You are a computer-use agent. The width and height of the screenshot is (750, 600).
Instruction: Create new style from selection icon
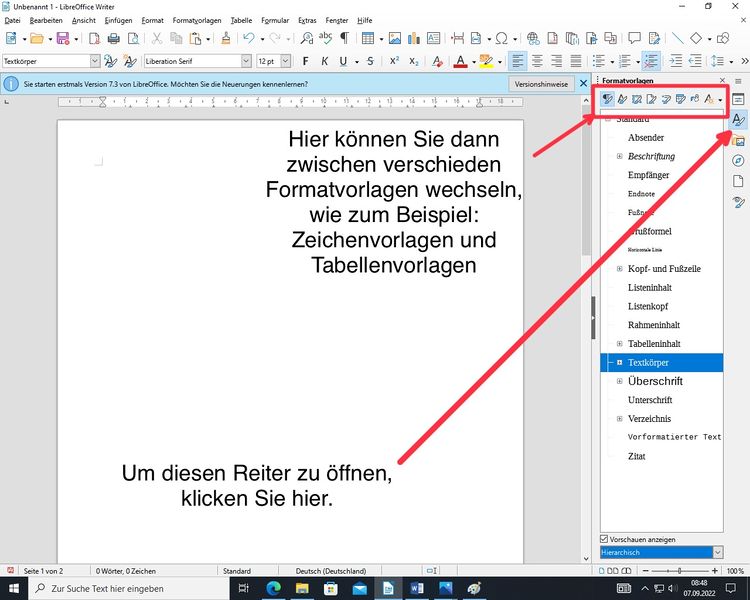[x=130, y=61]
